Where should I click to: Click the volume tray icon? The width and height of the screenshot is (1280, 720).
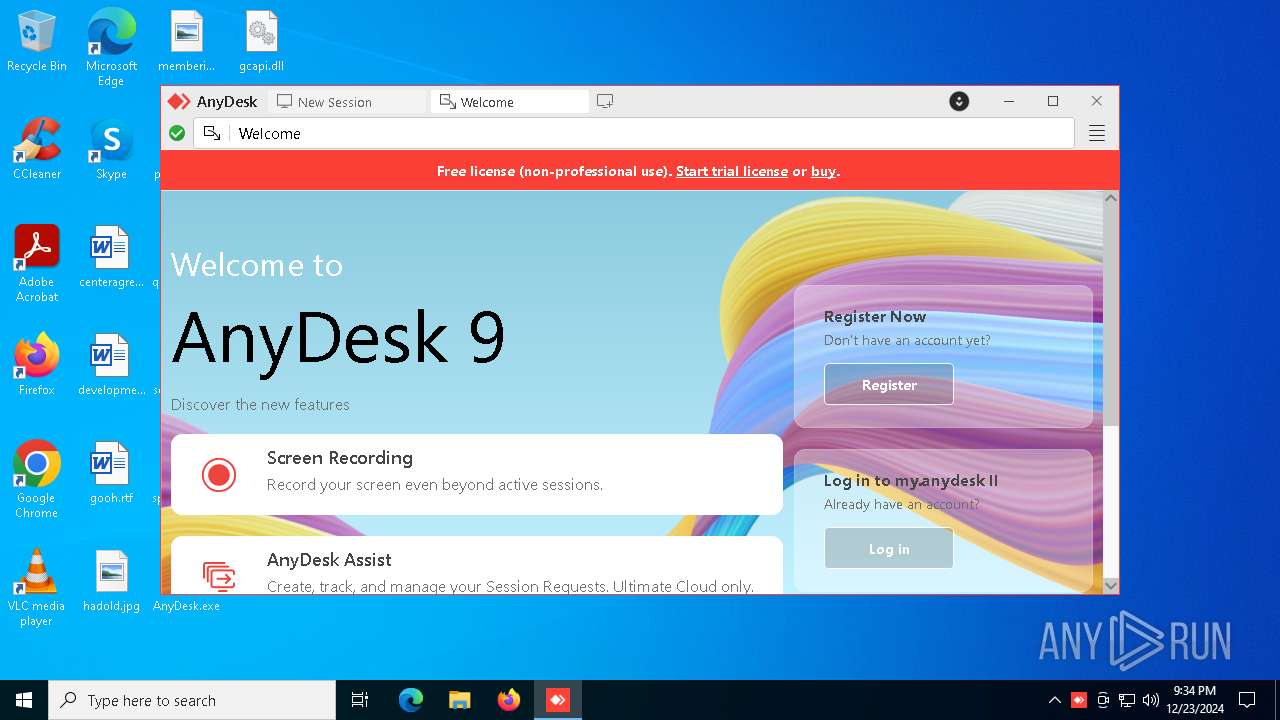tap(1151, 700)
